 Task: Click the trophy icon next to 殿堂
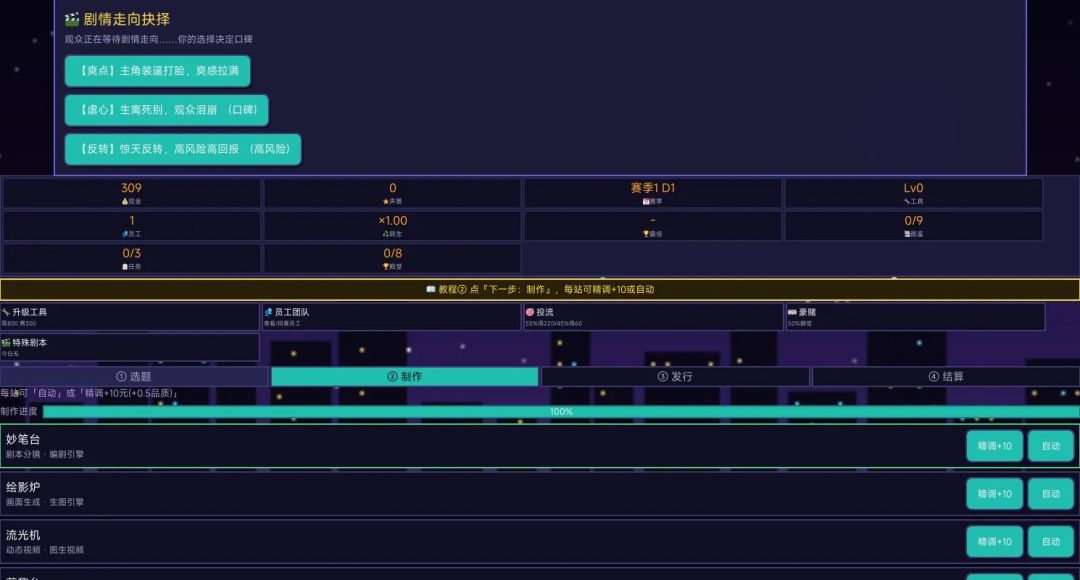pos(386,267)
